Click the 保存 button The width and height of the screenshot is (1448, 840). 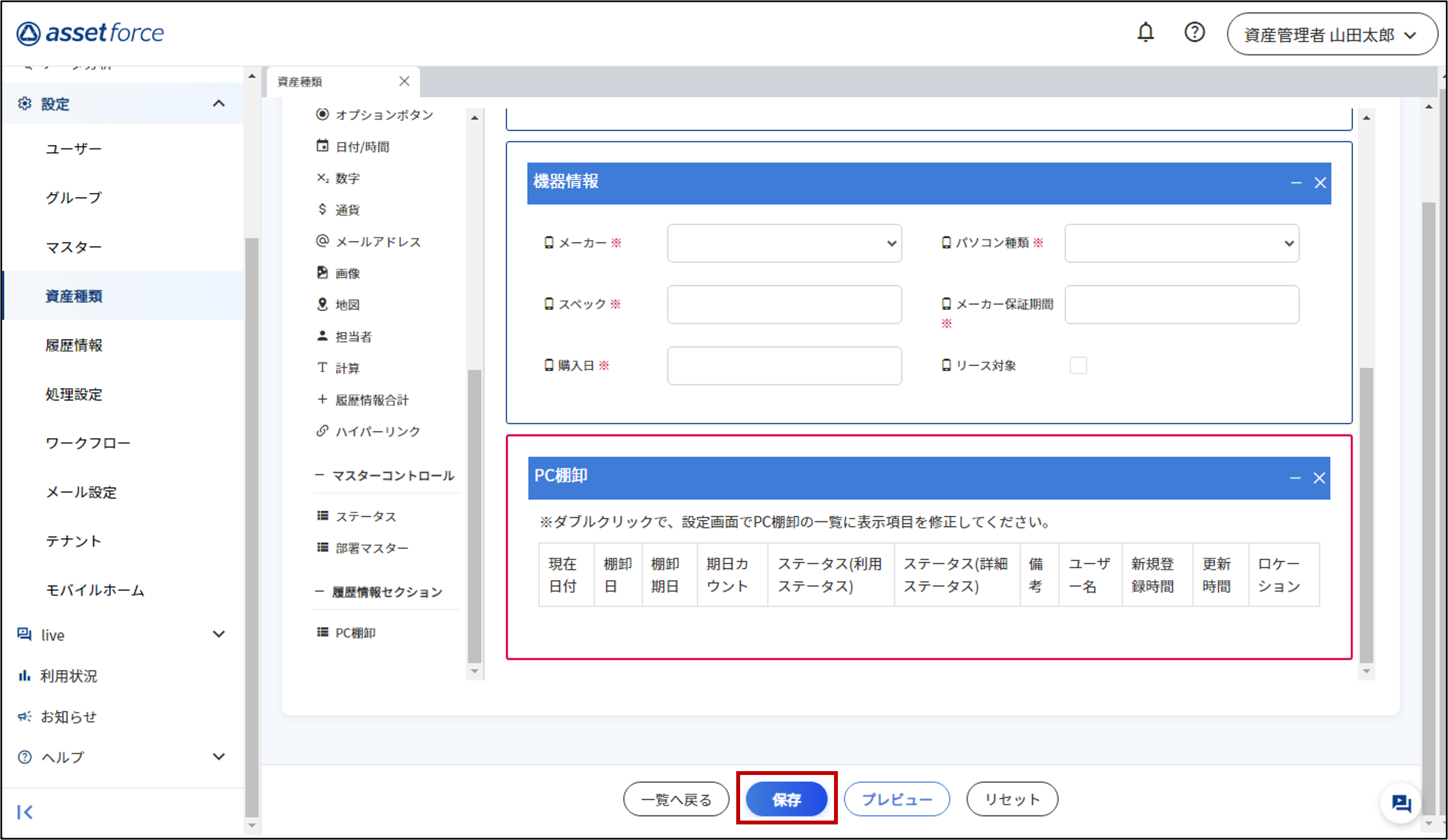(x=787, y=799)
